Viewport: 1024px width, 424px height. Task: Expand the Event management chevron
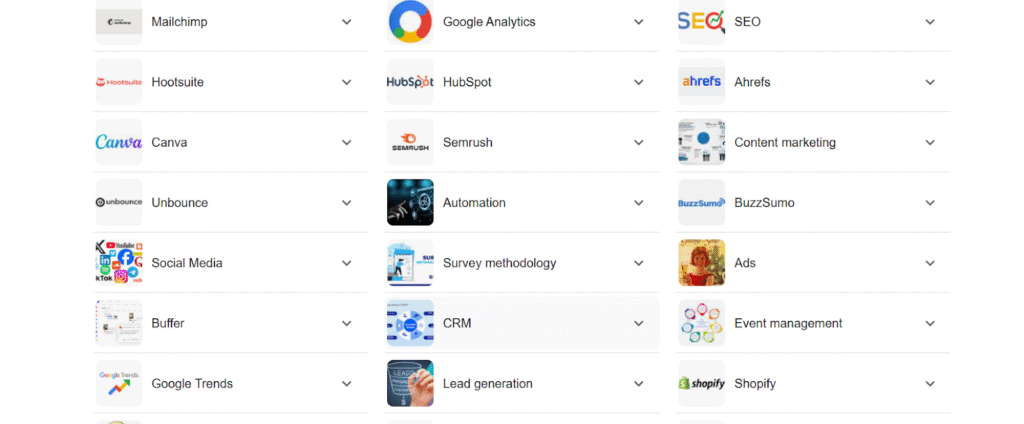coord(930,323)
